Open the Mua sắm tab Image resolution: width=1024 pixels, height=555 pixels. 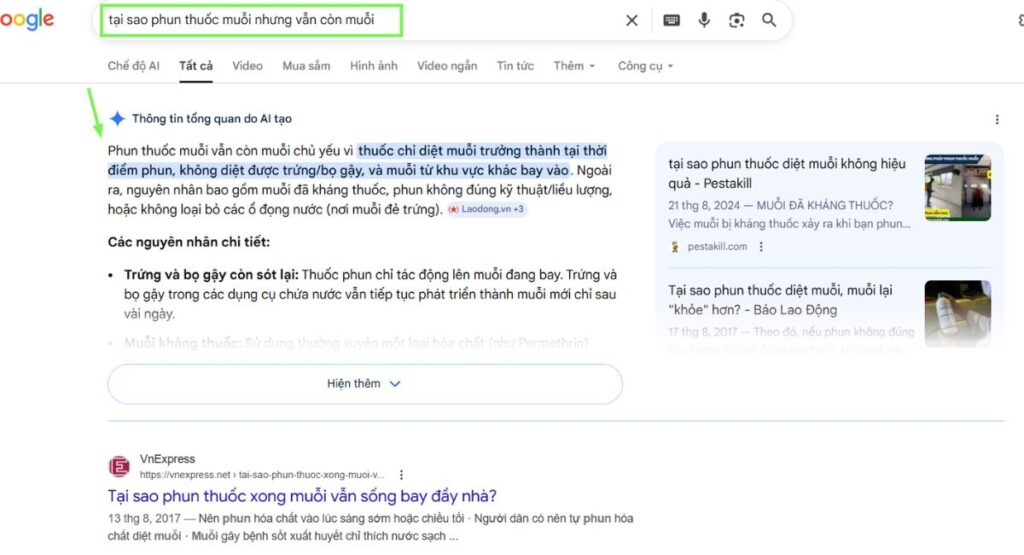(306, 66)
